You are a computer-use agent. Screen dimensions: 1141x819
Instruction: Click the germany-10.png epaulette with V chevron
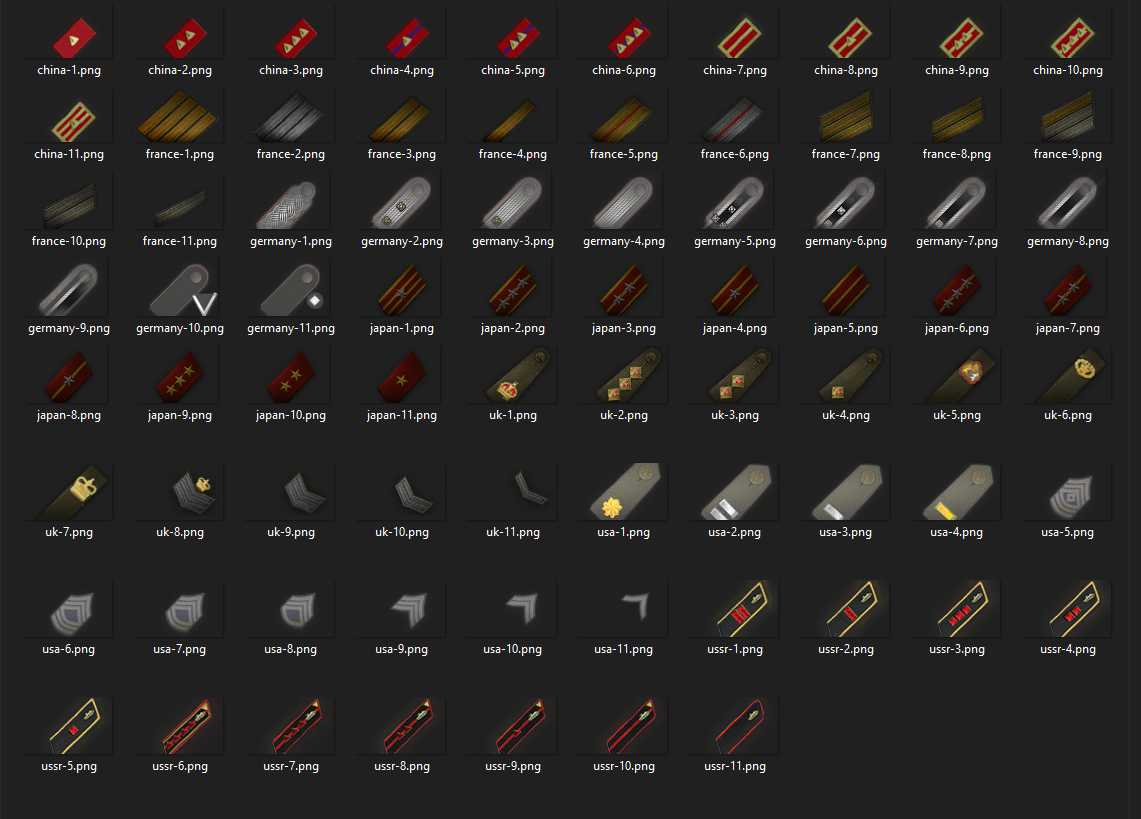(183, 290)
